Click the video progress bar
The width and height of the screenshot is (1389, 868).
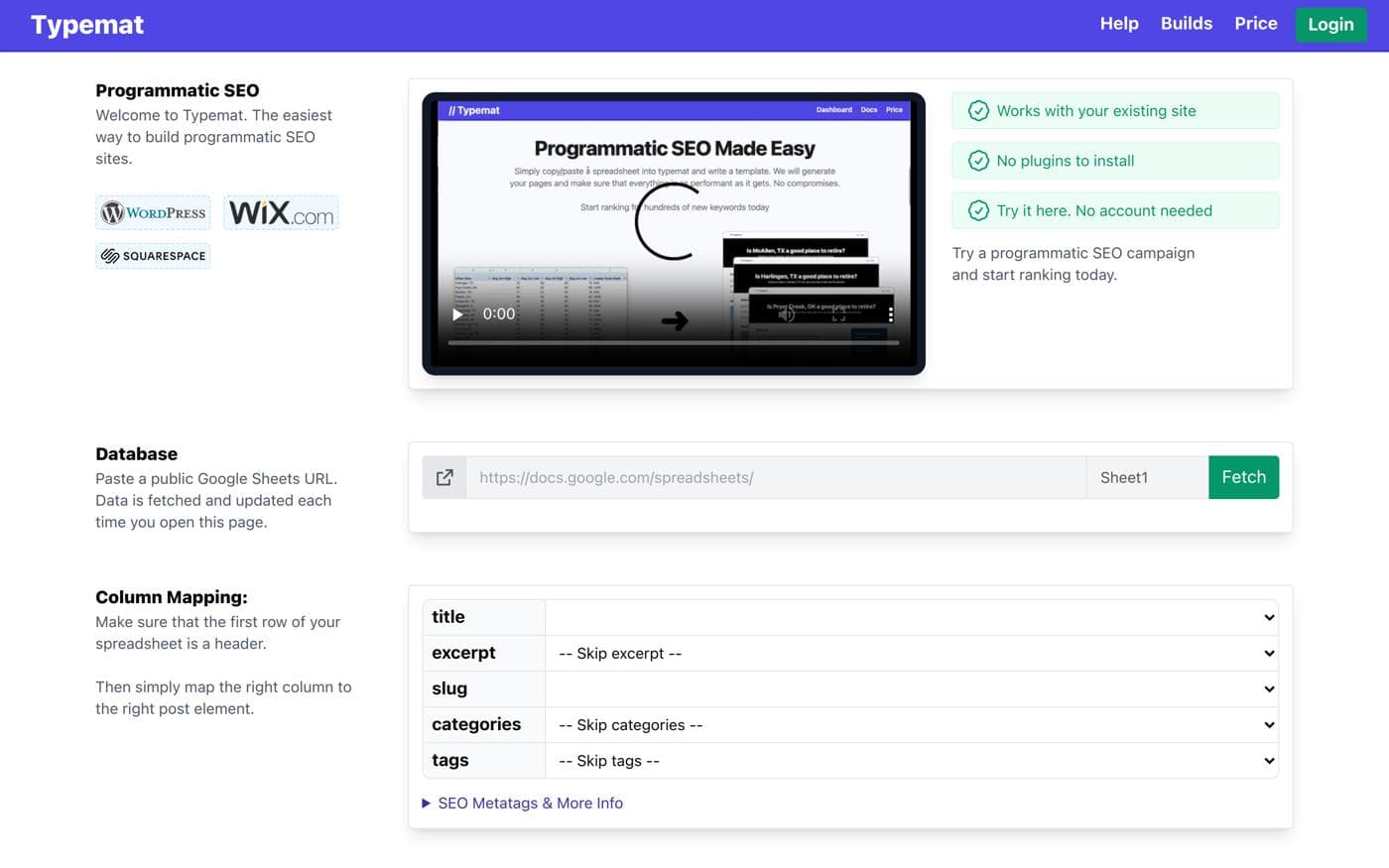tap(673, 343)
